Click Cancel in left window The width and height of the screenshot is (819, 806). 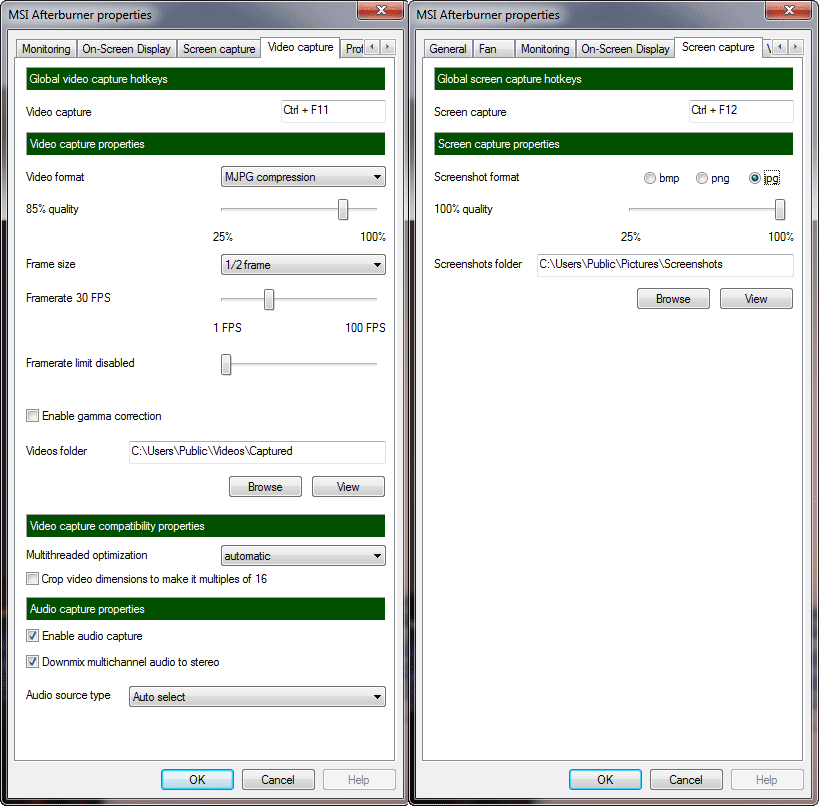tap(278, 780)
